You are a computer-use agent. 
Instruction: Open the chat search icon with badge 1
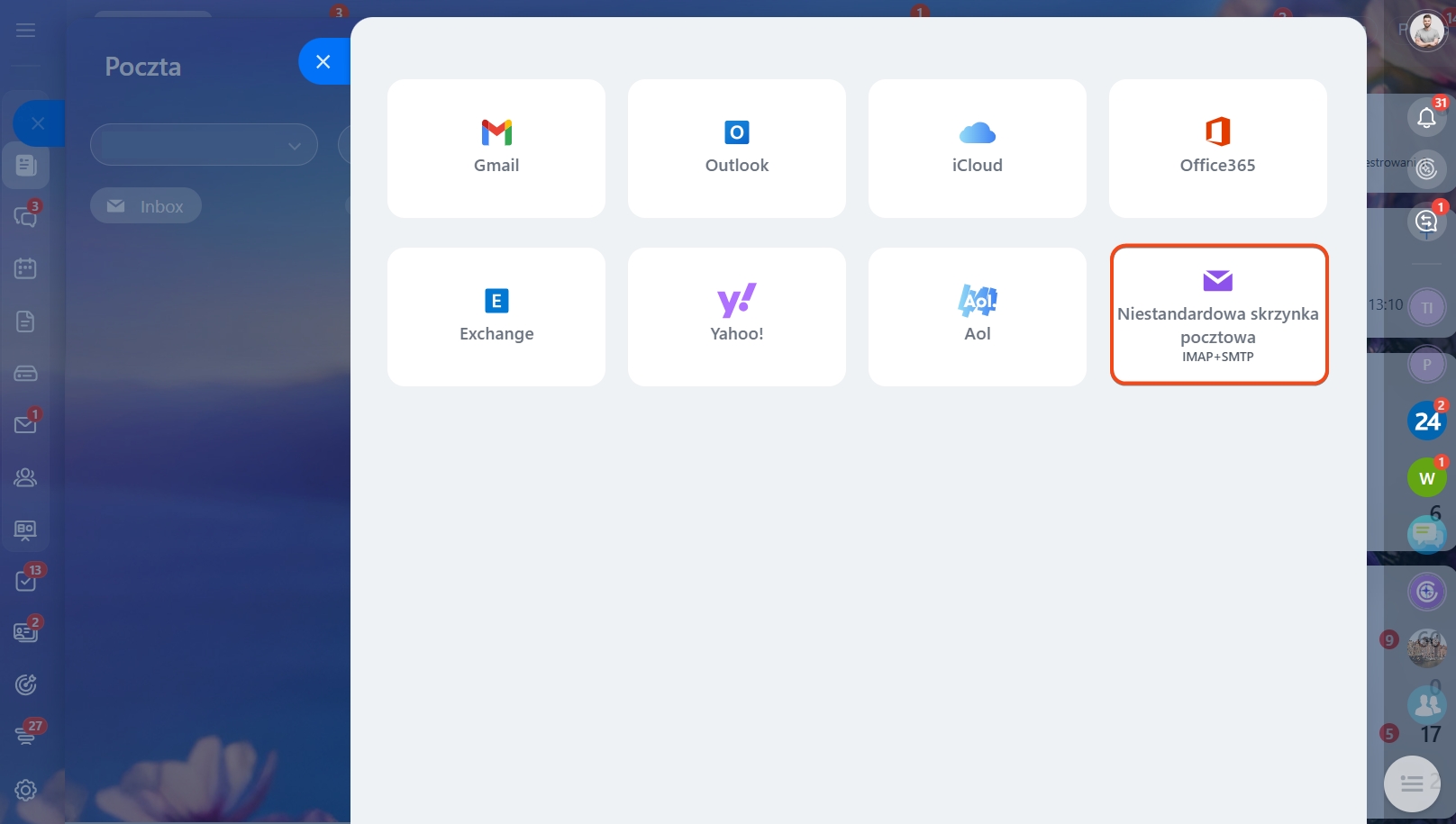(x=1426, y=221)
